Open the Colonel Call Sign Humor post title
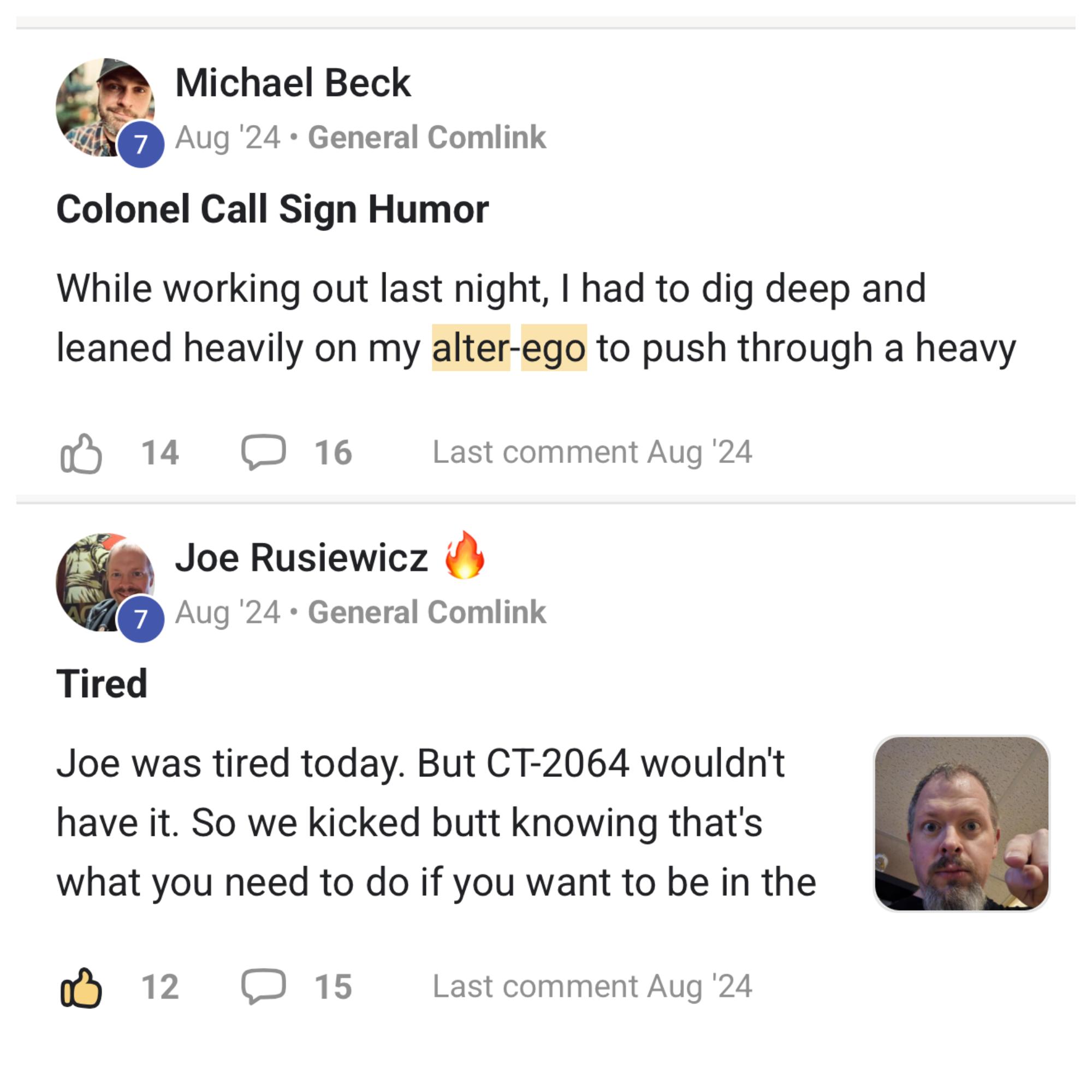 tap(272, 209)
